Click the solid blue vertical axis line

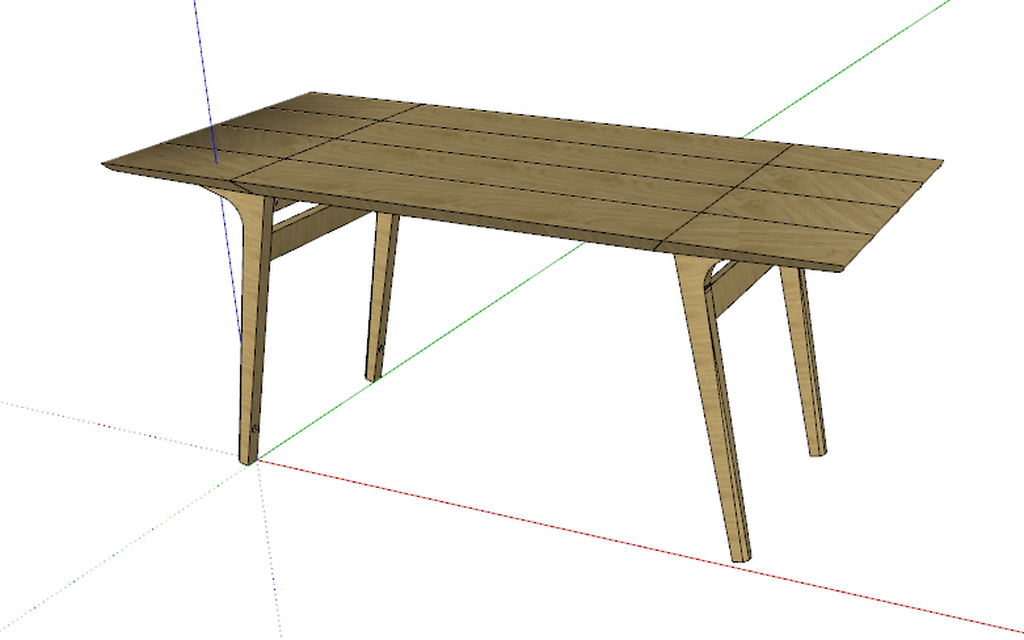[x=206, y=82]
